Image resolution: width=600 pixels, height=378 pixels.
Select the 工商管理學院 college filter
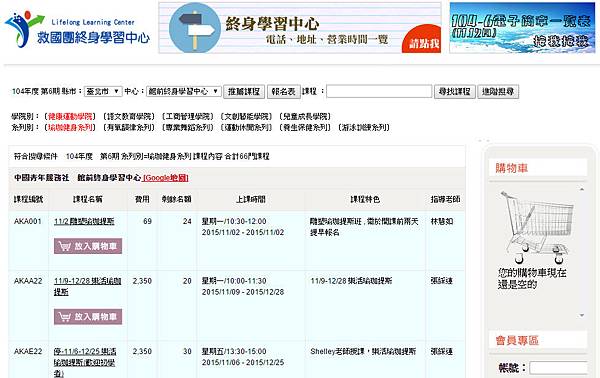188,116
